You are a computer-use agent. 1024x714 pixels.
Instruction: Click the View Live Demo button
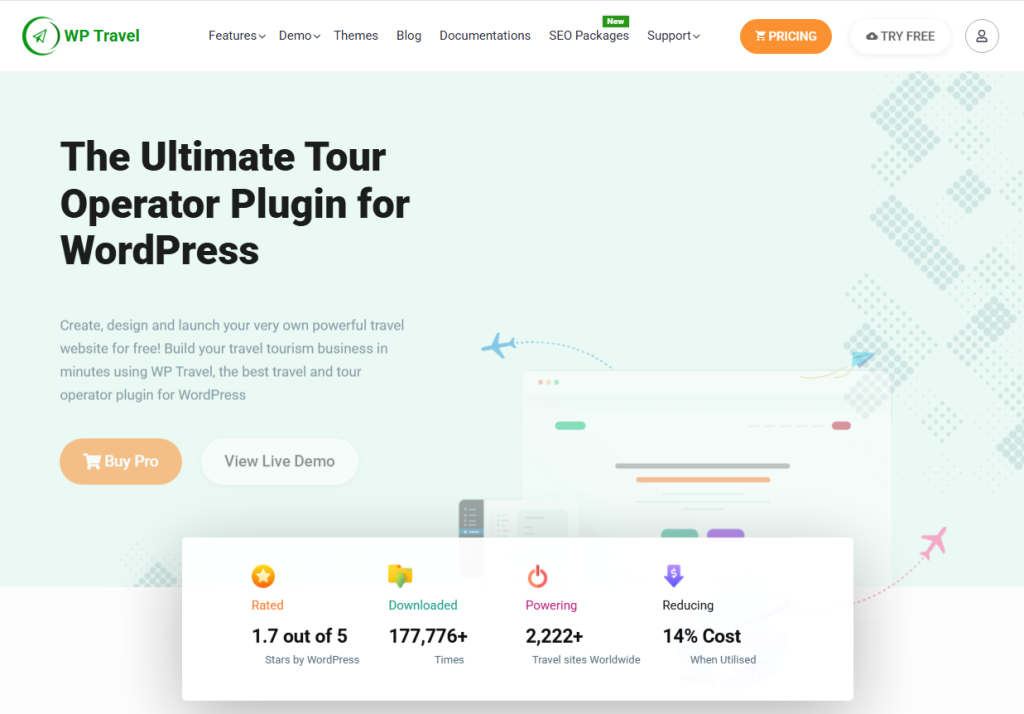point(280,461)
